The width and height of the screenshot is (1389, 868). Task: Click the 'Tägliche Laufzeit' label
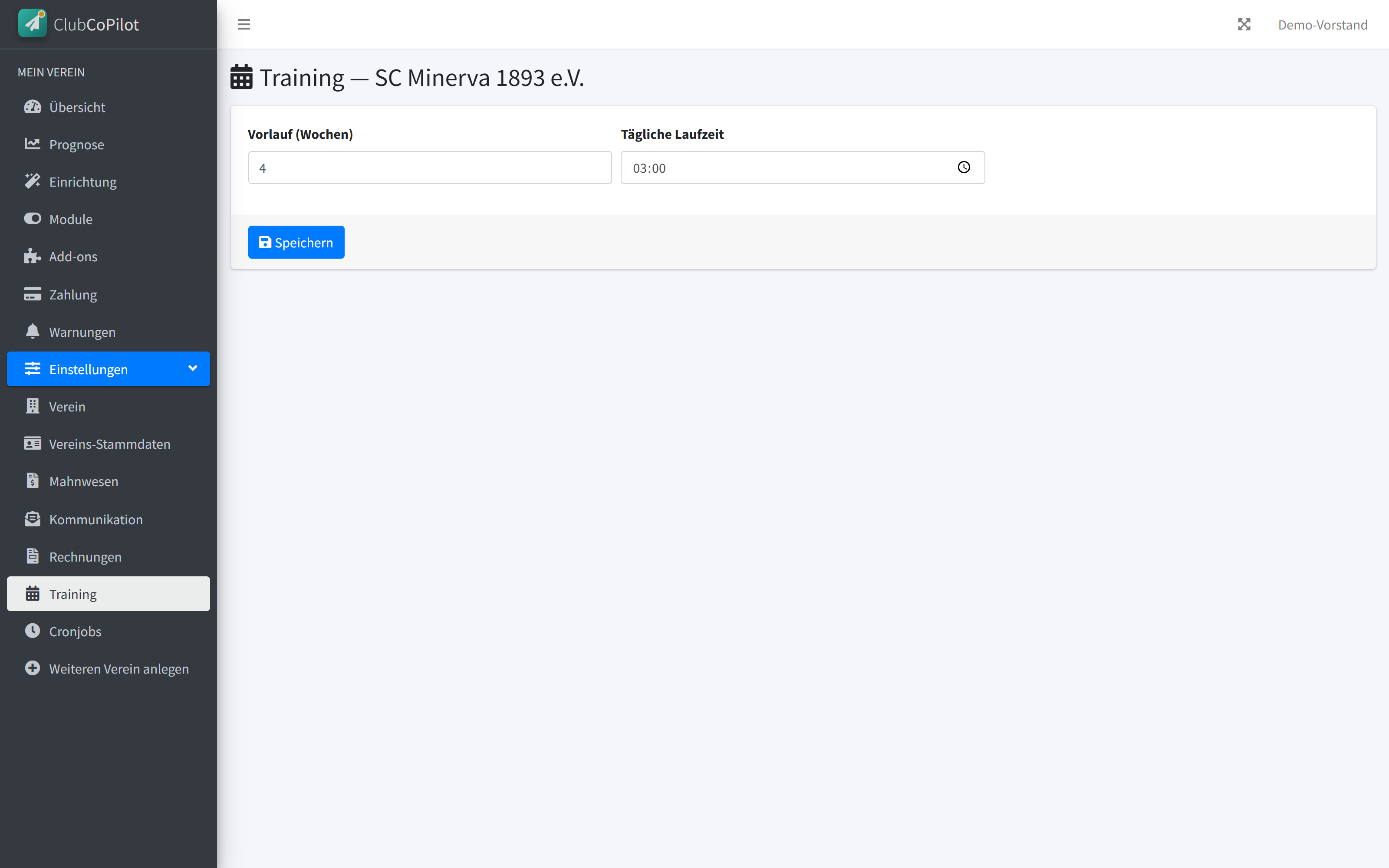[672, 134]
